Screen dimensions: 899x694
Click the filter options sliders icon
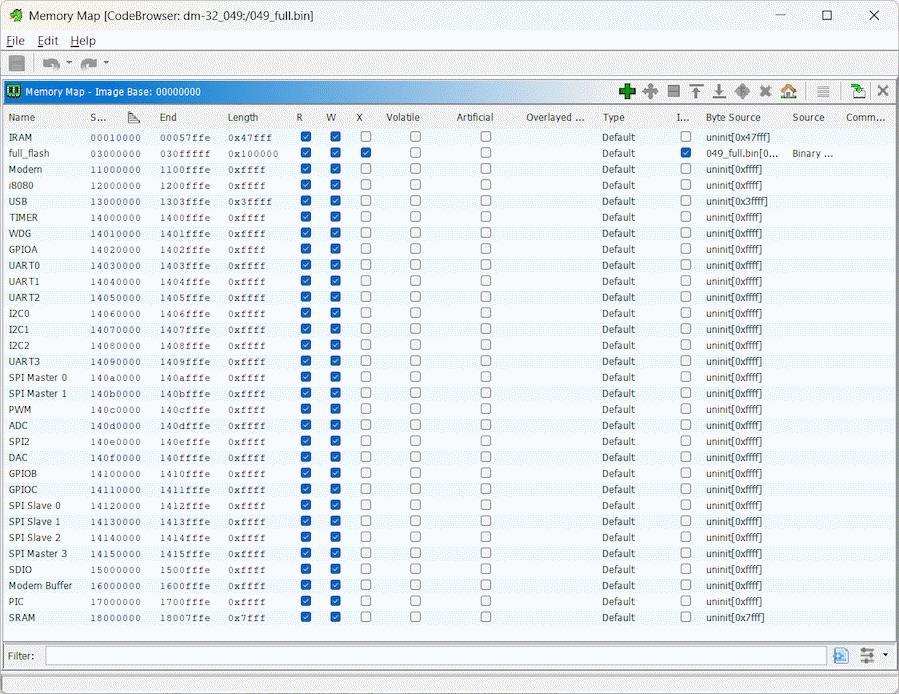(867, 655)
